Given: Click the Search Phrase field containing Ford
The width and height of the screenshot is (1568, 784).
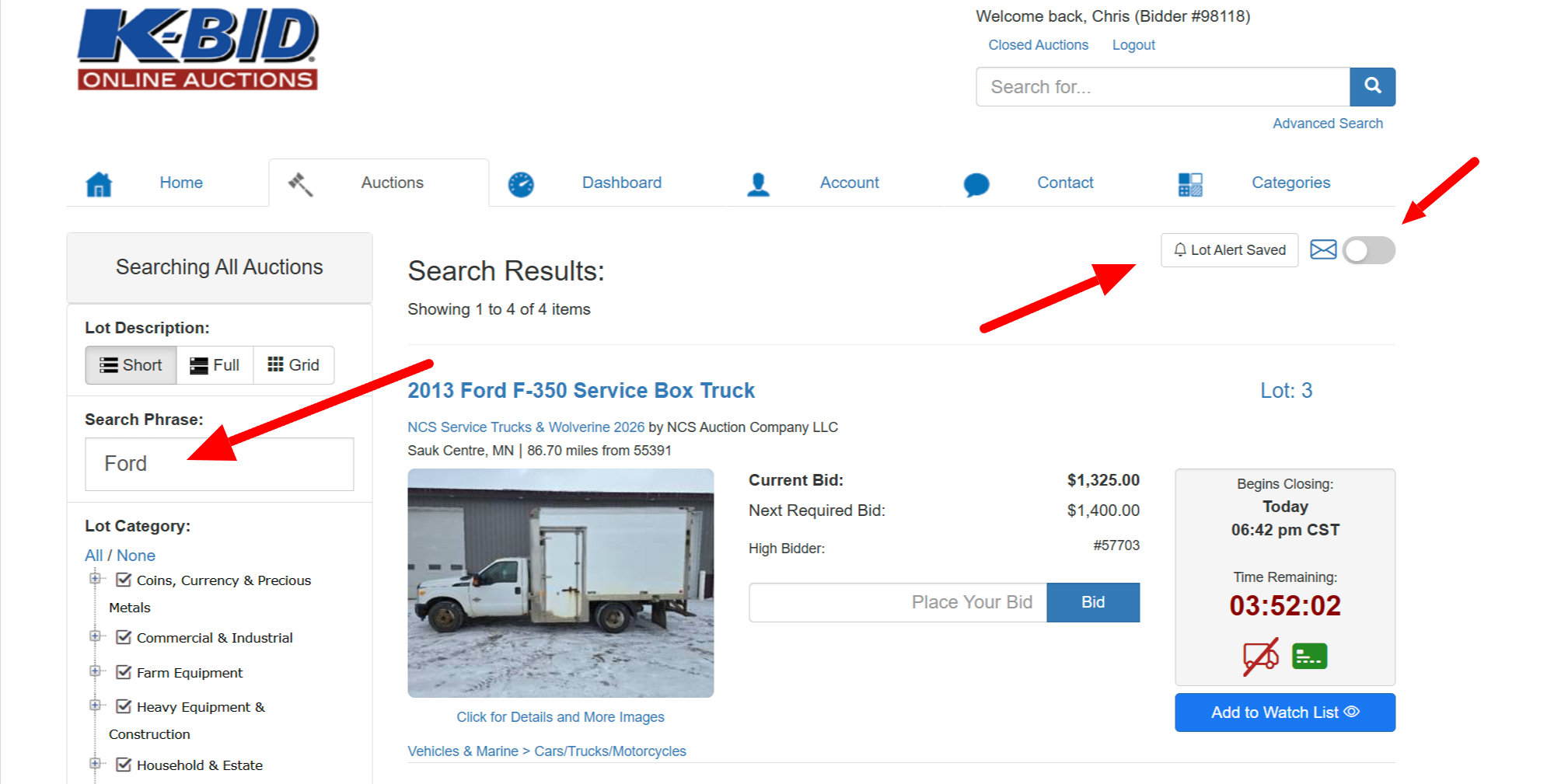Looking at the screenshot, I should (x=219, y=464).
